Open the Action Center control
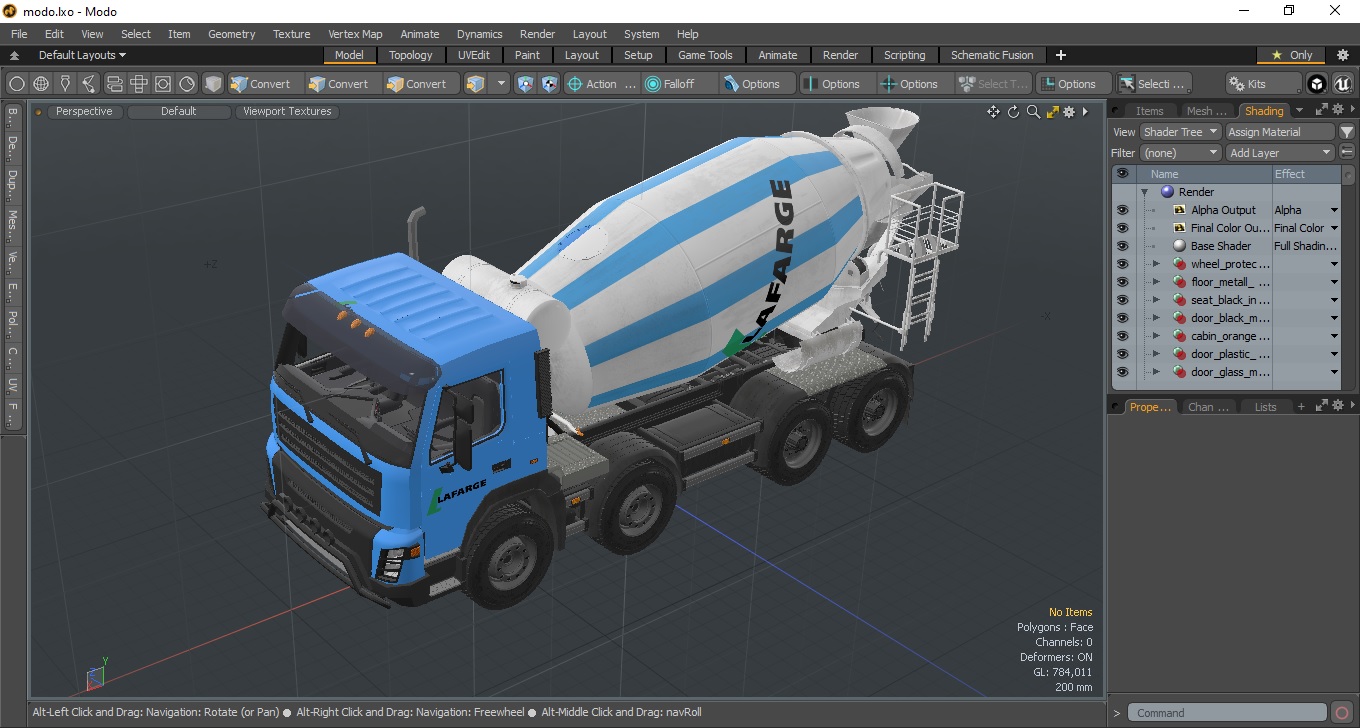The image size is (1360, 728). tap(601, 84)
